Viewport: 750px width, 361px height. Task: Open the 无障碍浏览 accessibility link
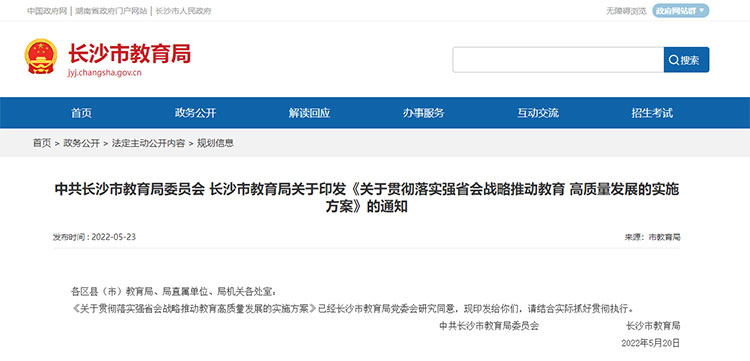[x=626, y=11]
